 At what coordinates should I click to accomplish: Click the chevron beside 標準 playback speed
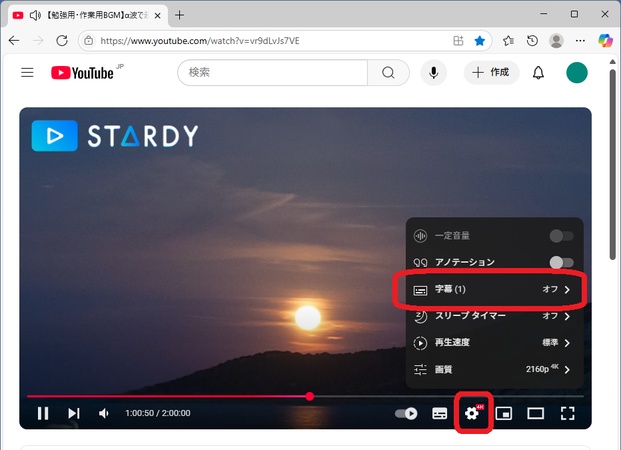point(567,343)
